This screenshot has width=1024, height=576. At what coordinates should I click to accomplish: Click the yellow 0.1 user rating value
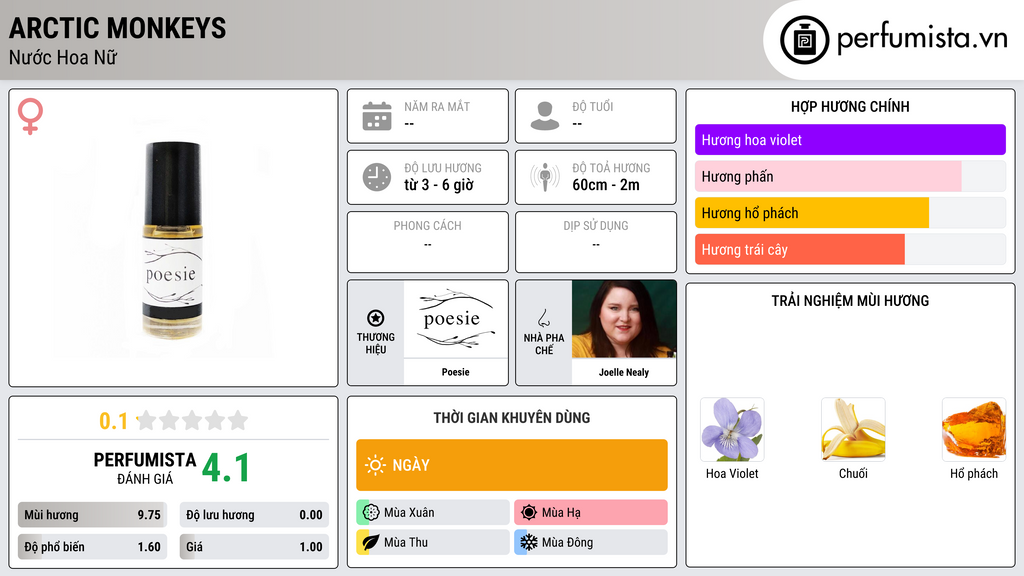(114, 421)
